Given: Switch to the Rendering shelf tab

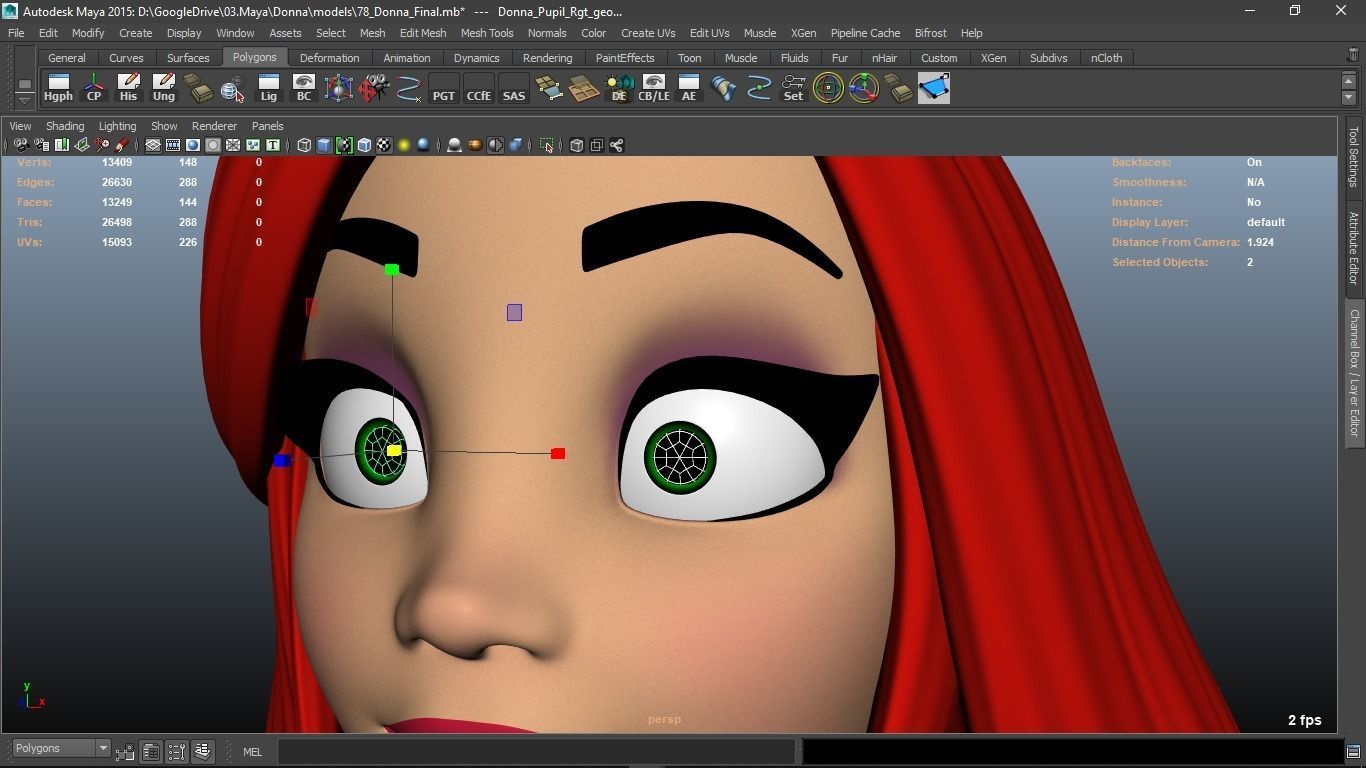Looking at the screenshot, I should coord(547,58).
